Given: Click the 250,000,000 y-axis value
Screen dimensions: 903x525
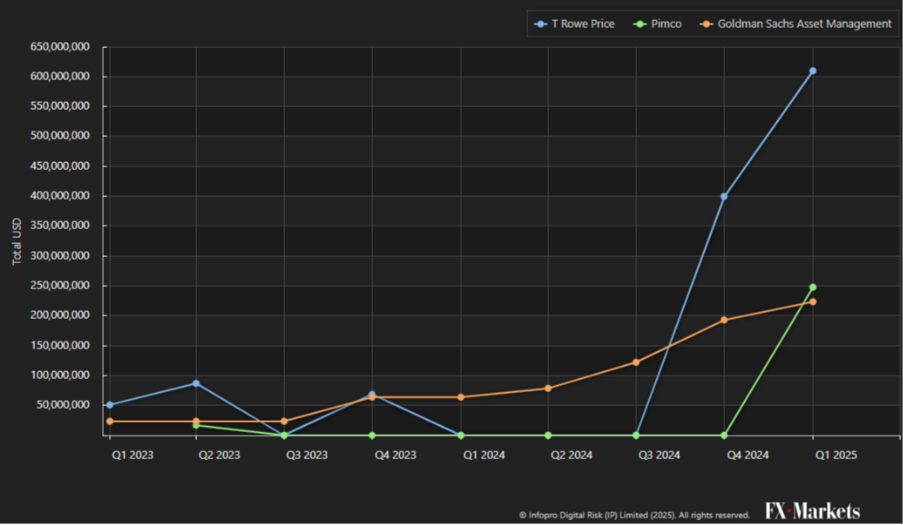Looking at the screenshot, I should [60, 286].
